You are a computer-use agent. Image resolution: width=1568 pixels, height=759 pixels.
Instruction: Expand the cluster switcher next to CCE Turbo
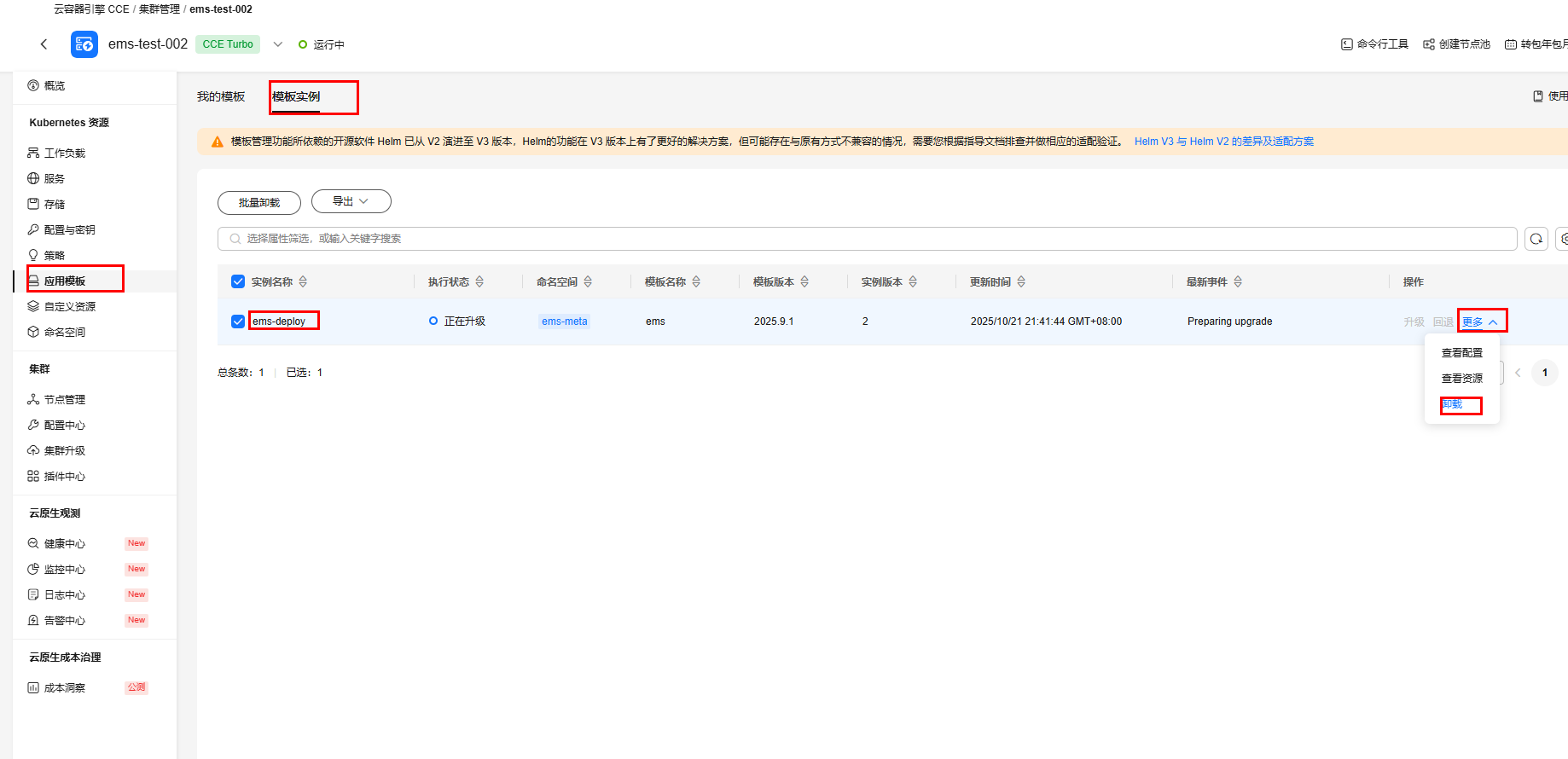click(x=277, y=44)
